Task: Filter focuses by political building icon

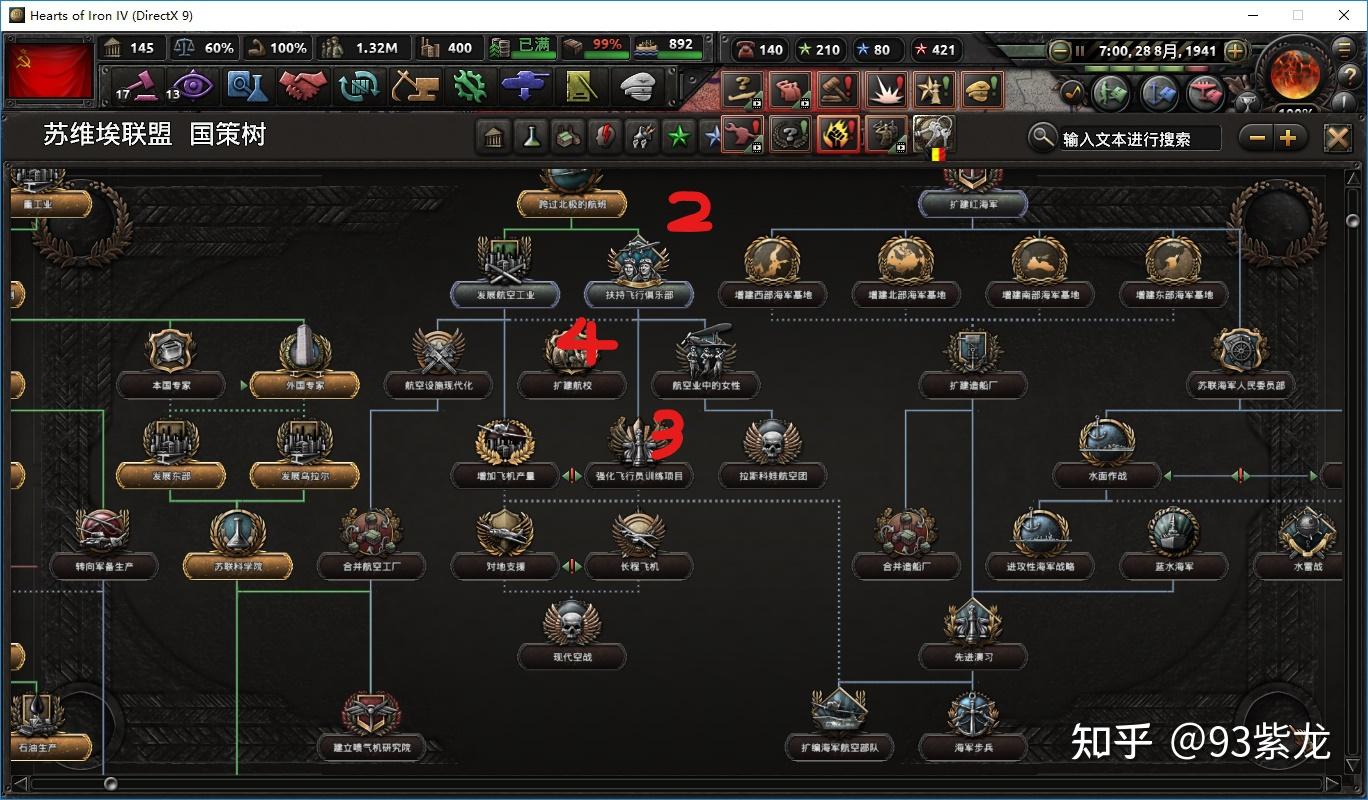Action: (x=493, y=137)
